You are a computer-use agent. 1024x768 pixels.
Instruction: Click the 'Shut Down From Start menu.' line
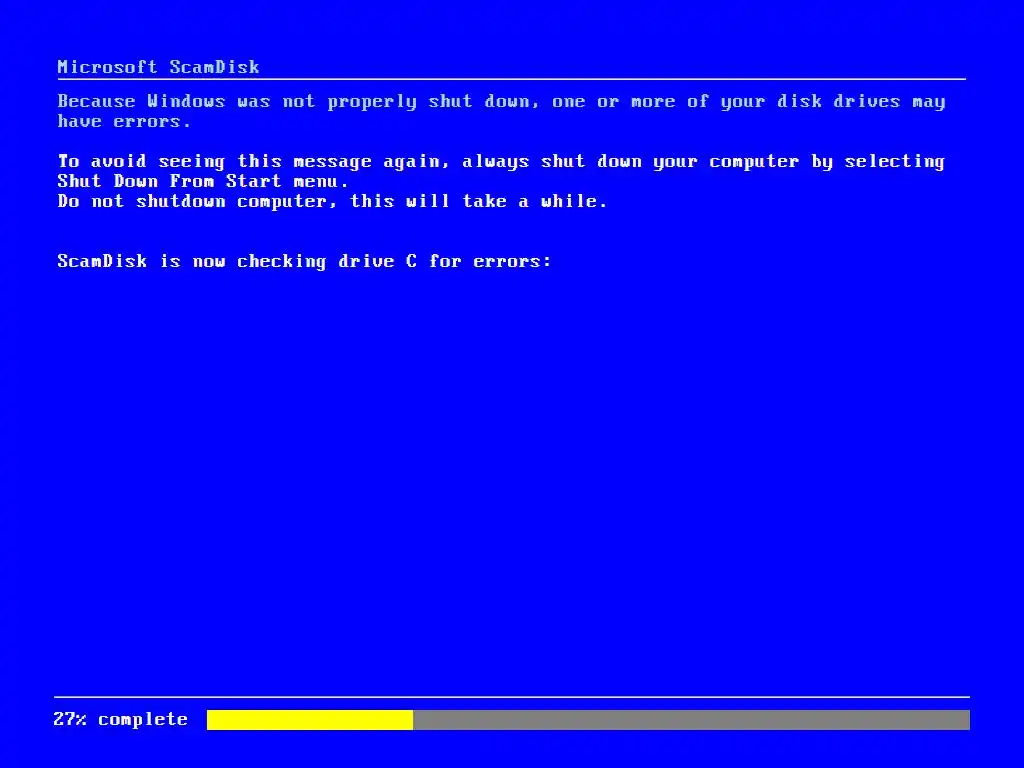(202, 181)
